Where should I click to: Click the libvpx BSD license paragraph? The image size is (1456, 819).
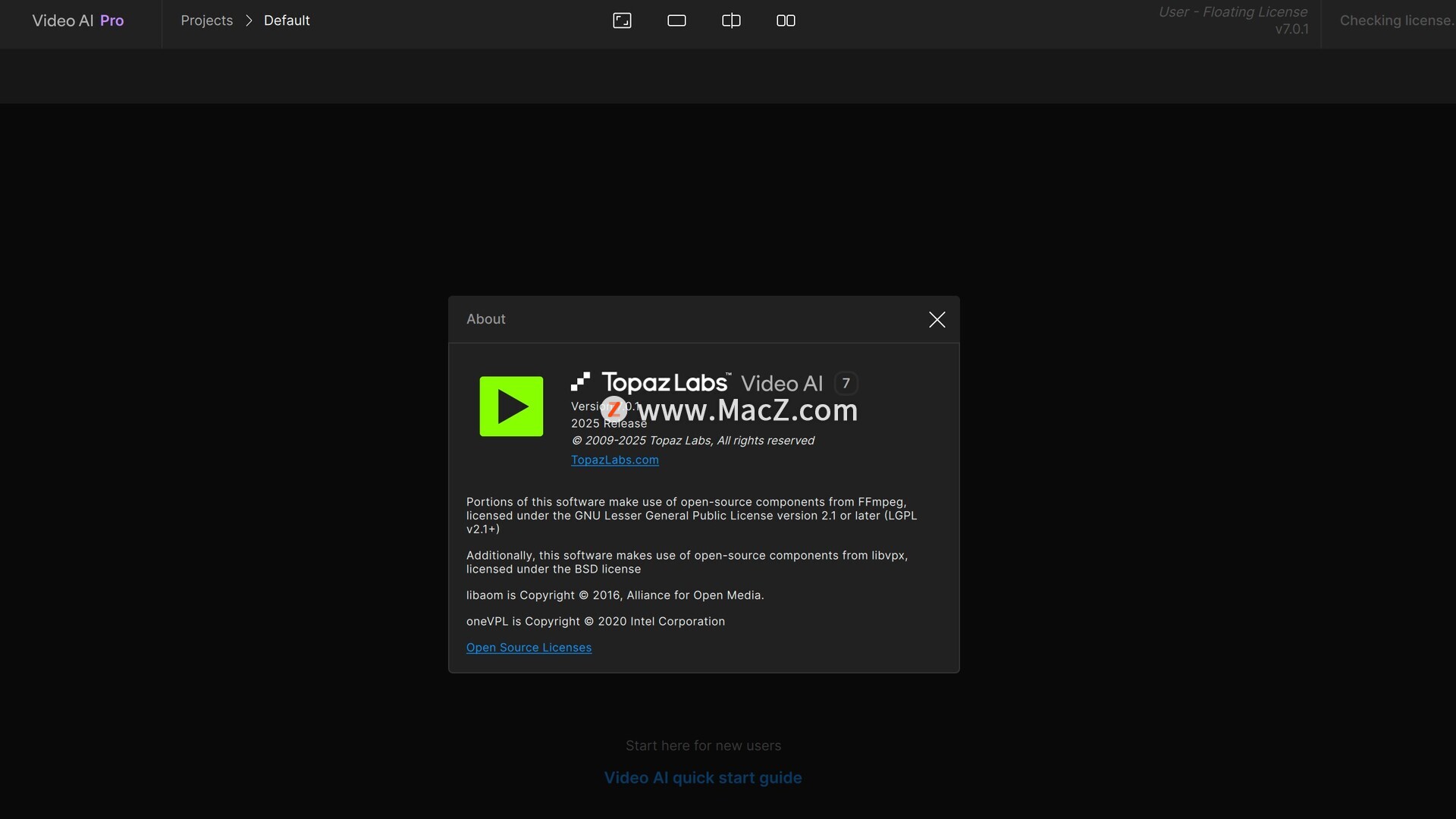(x=687, y=563)
